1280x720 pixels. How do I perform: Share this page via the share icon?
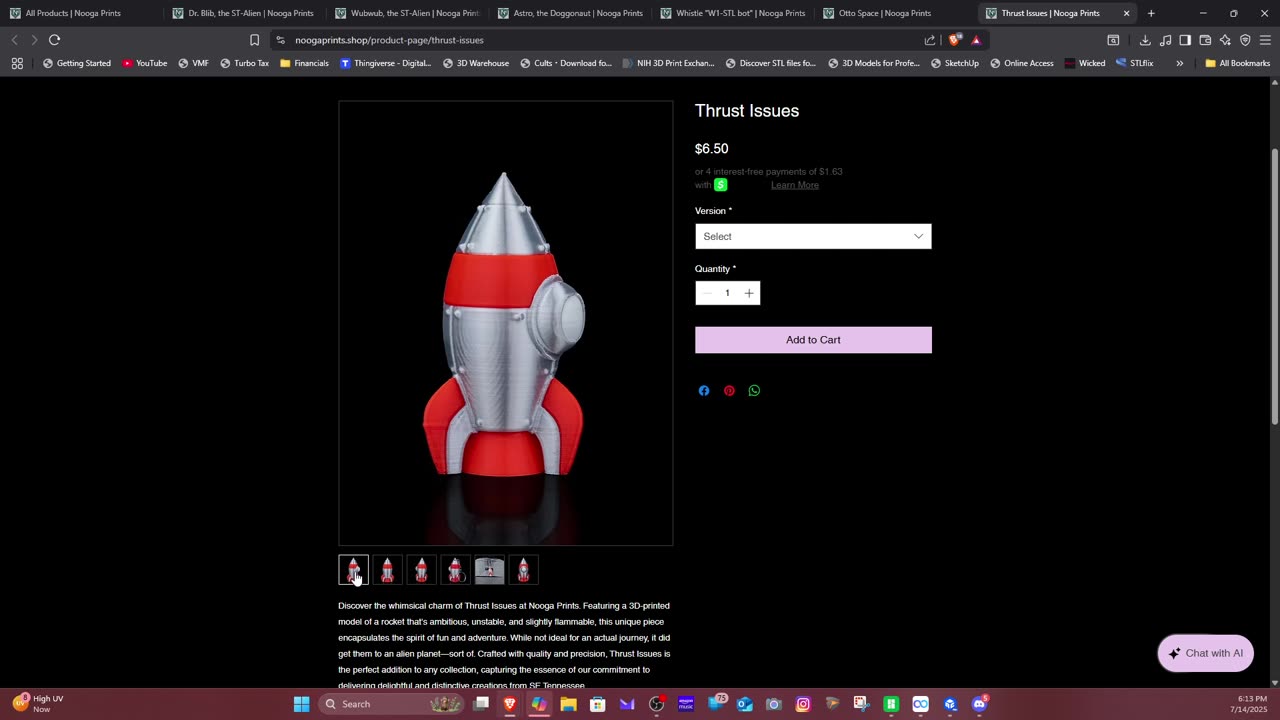click(930, 40)
